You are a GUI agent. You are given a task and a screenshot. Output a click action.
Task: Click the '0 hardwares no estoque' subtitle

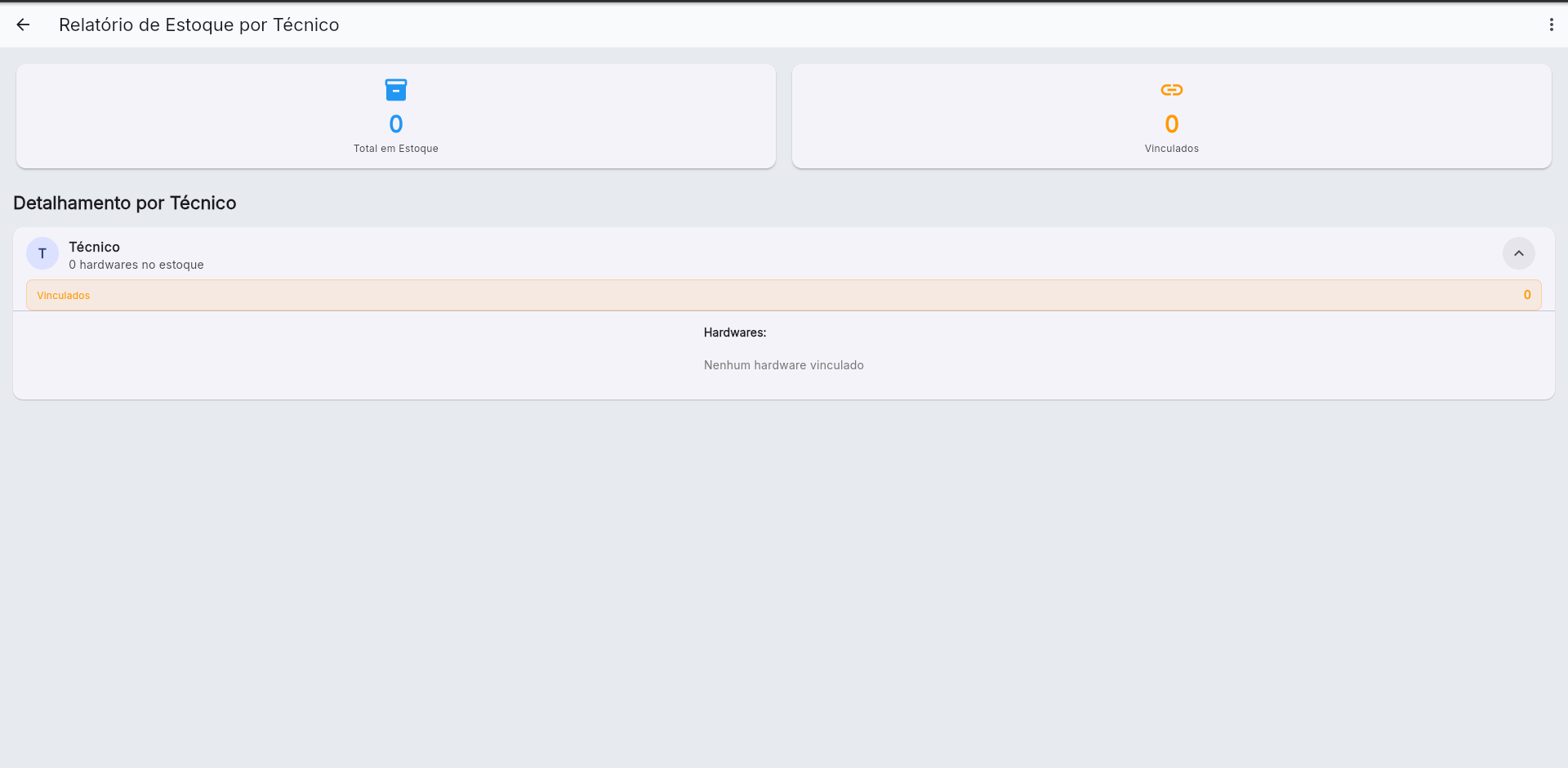point(136,265)
